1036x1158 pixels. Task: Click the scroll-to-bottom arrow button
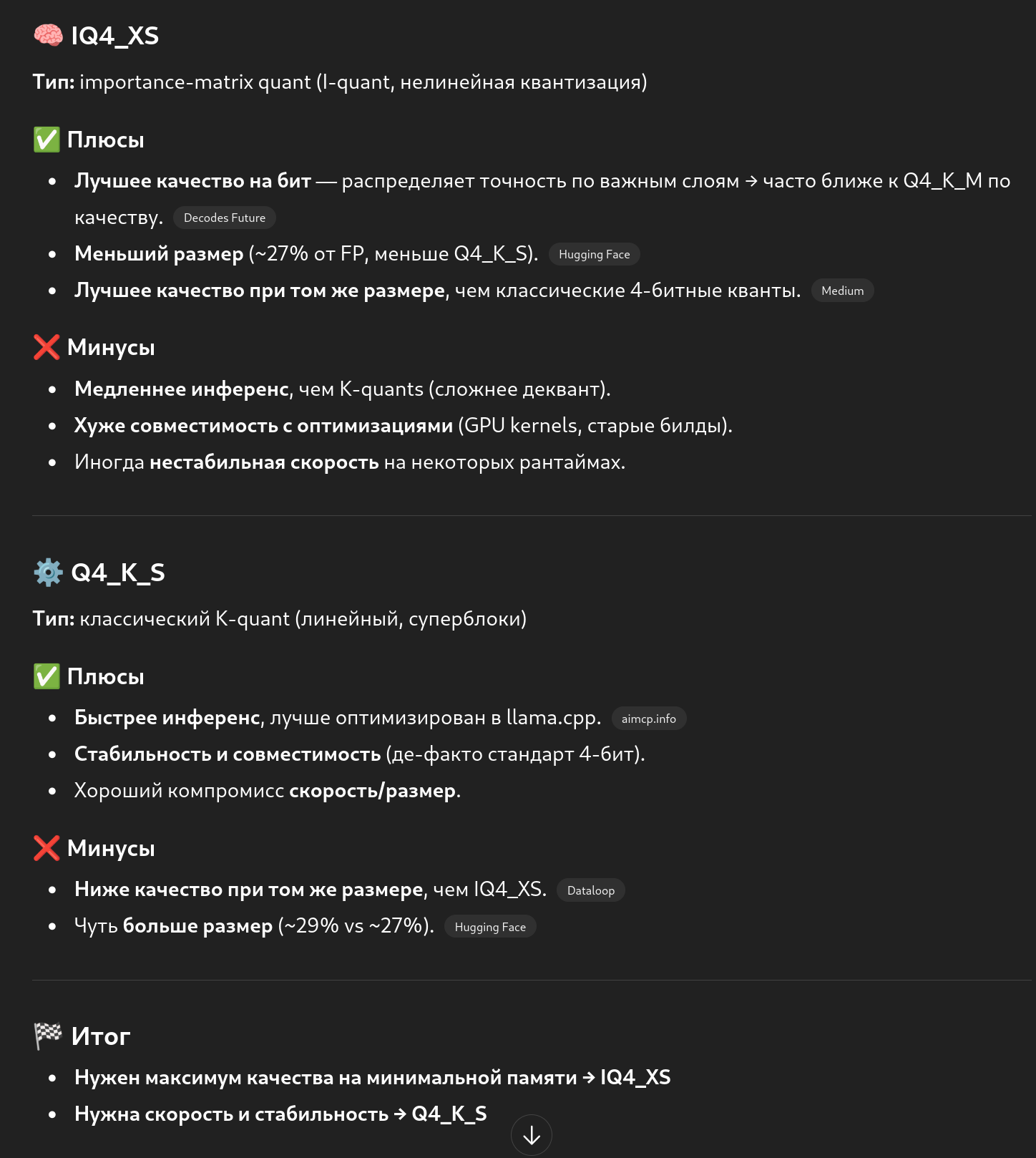point(532,1135)
